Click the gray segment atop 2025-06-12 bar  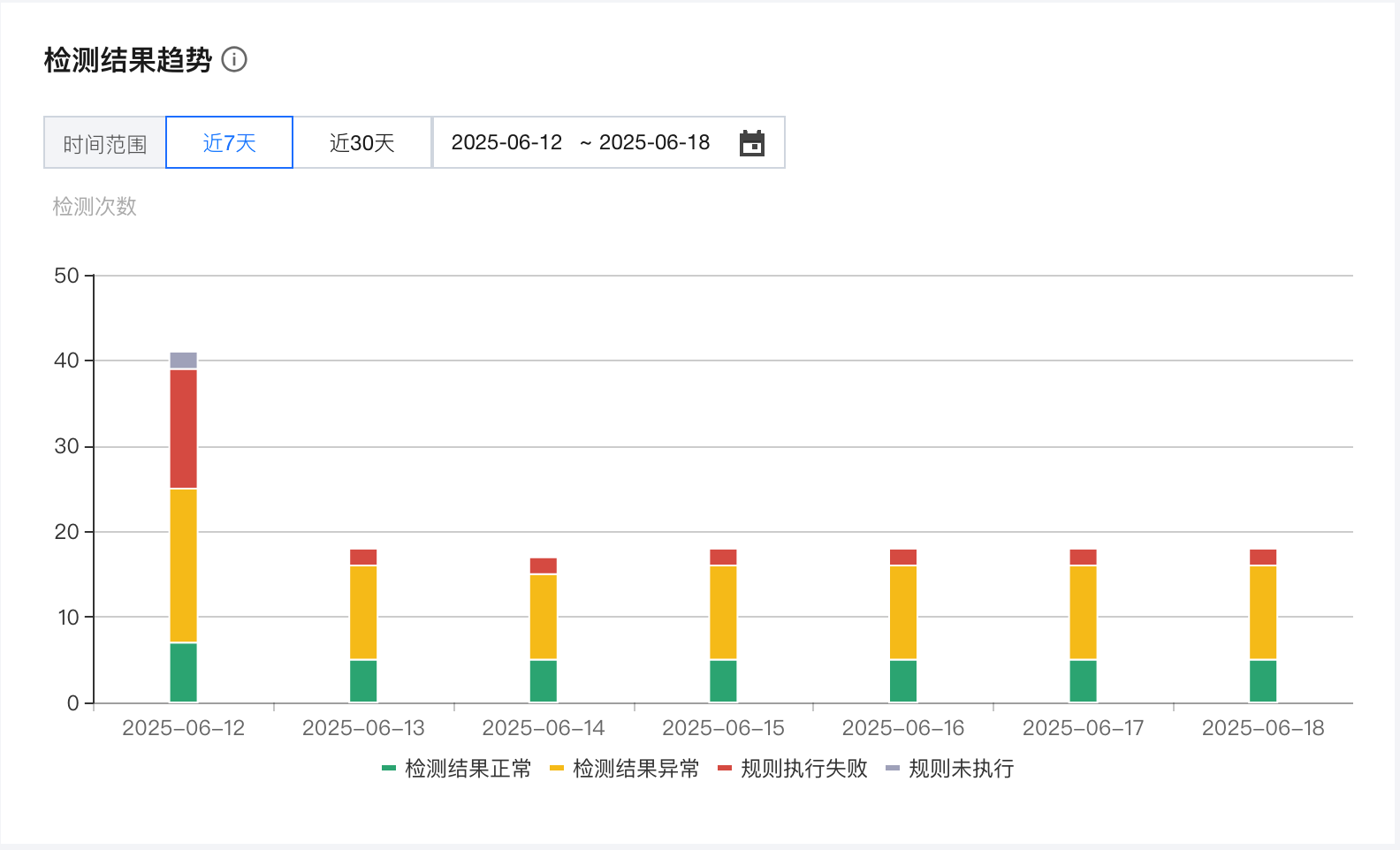pos(183,360)
